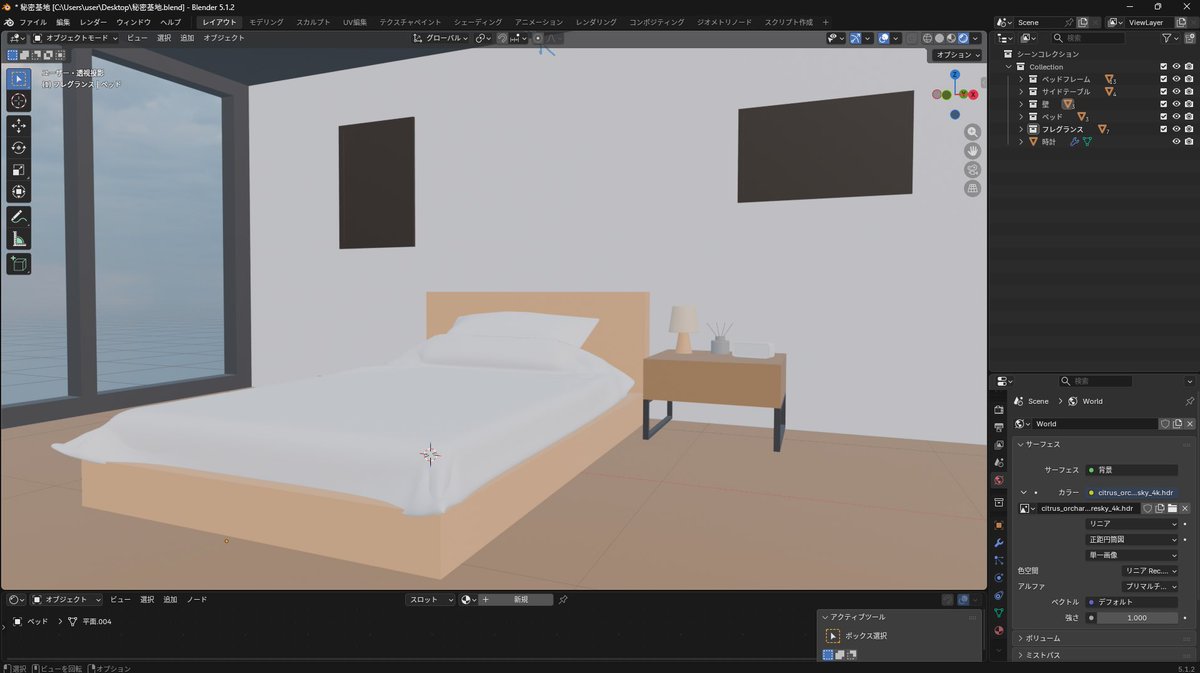Open 編集 menu
This screenshot has width=1200, height=673.
[63, 22]
